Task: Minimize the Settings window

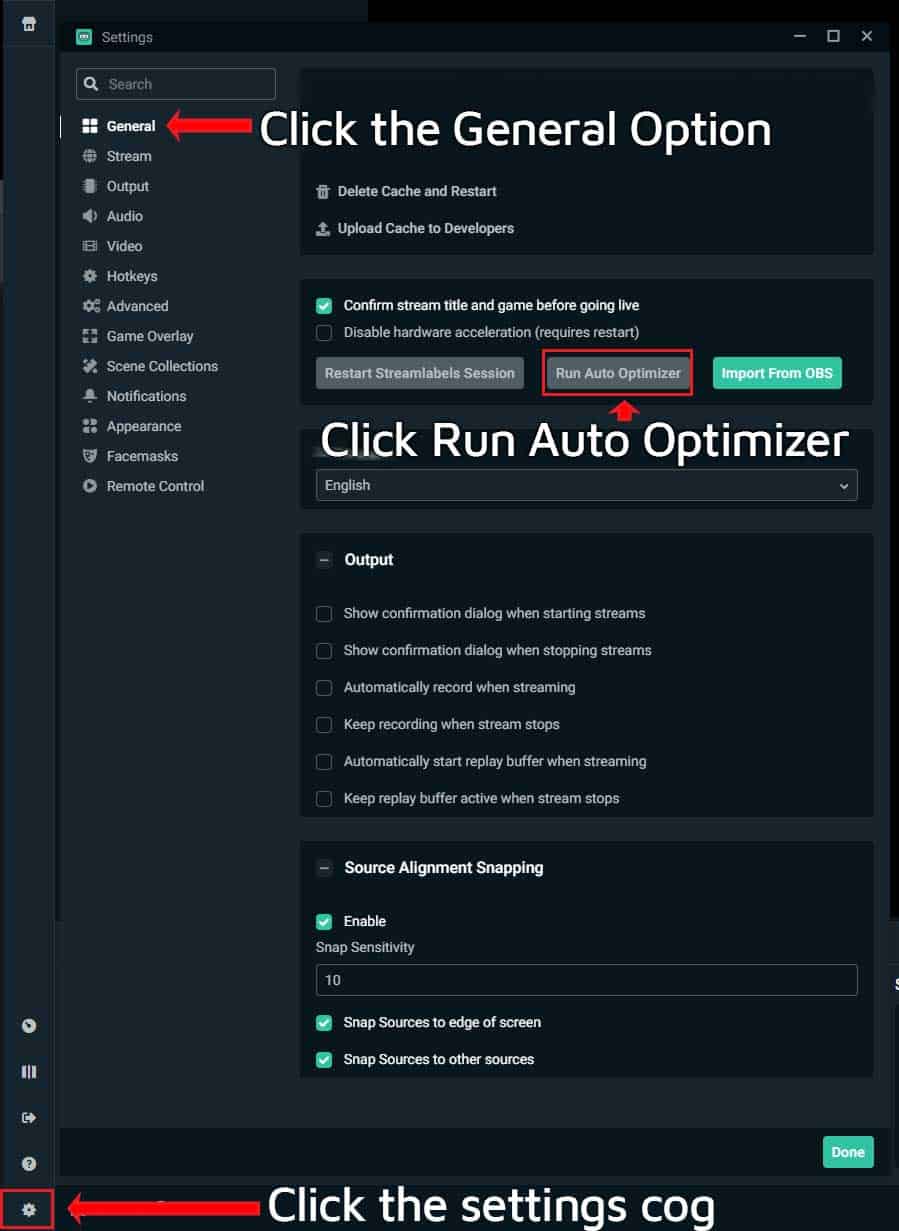Action: (800, 36)
